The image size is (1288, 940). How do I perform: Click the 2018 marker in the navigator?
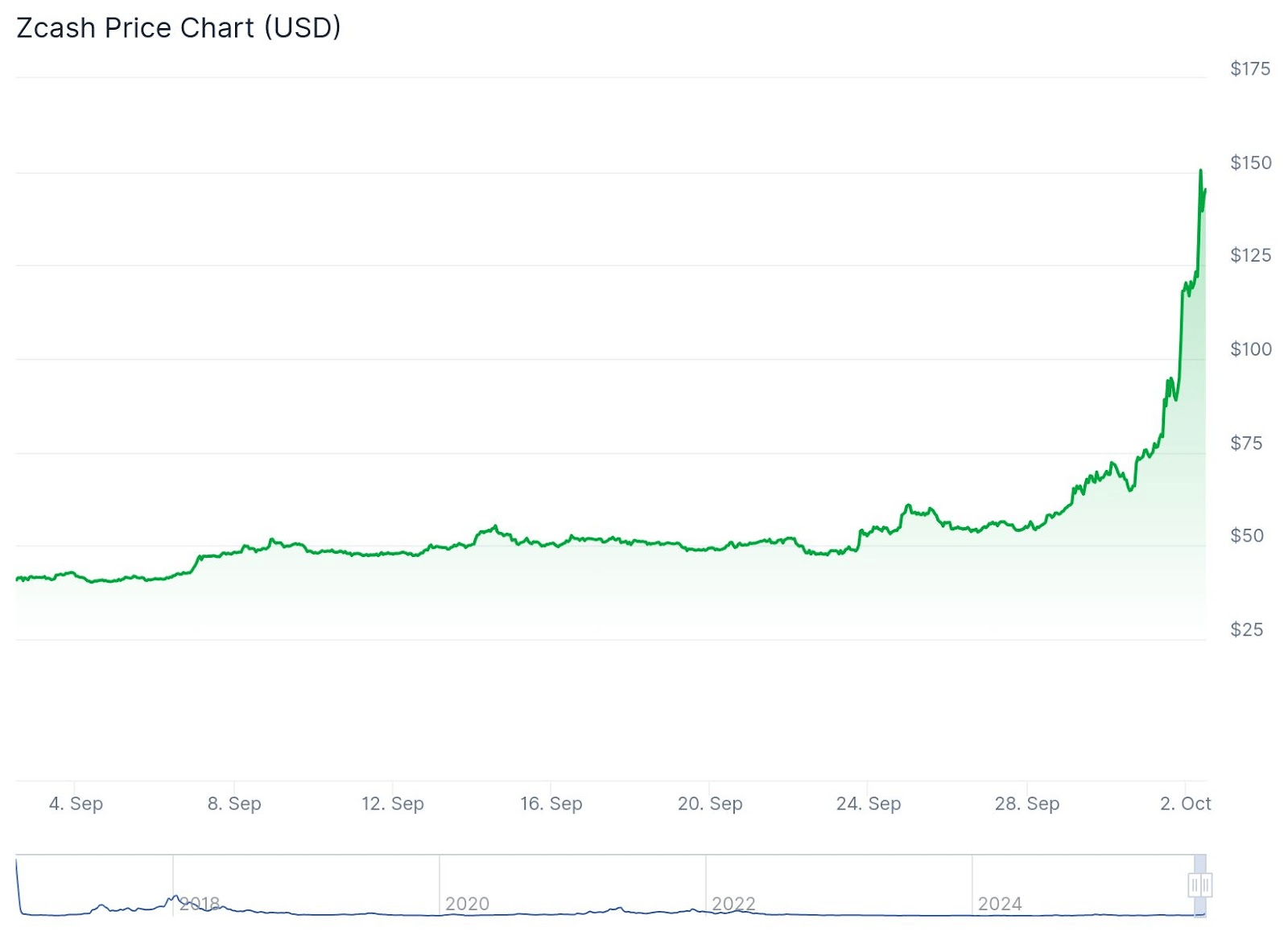point(199,904)
